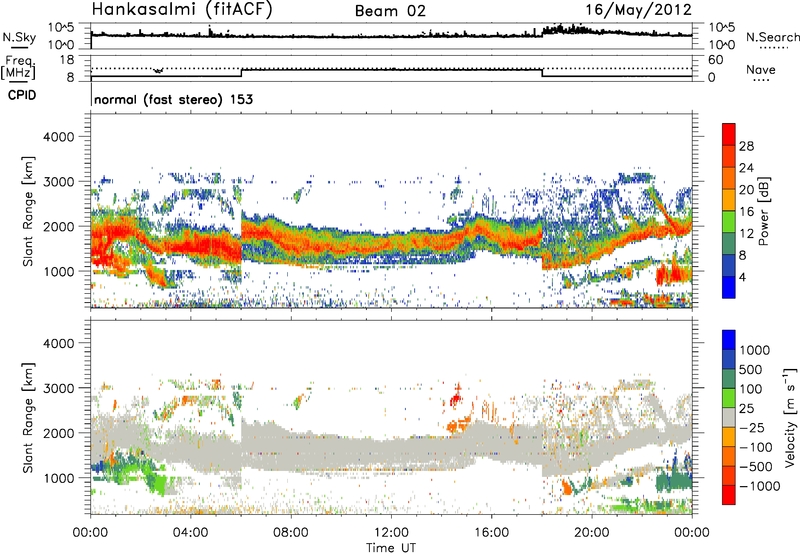
Task: Click the '08:00' time axis tick label
Action: 291,533
